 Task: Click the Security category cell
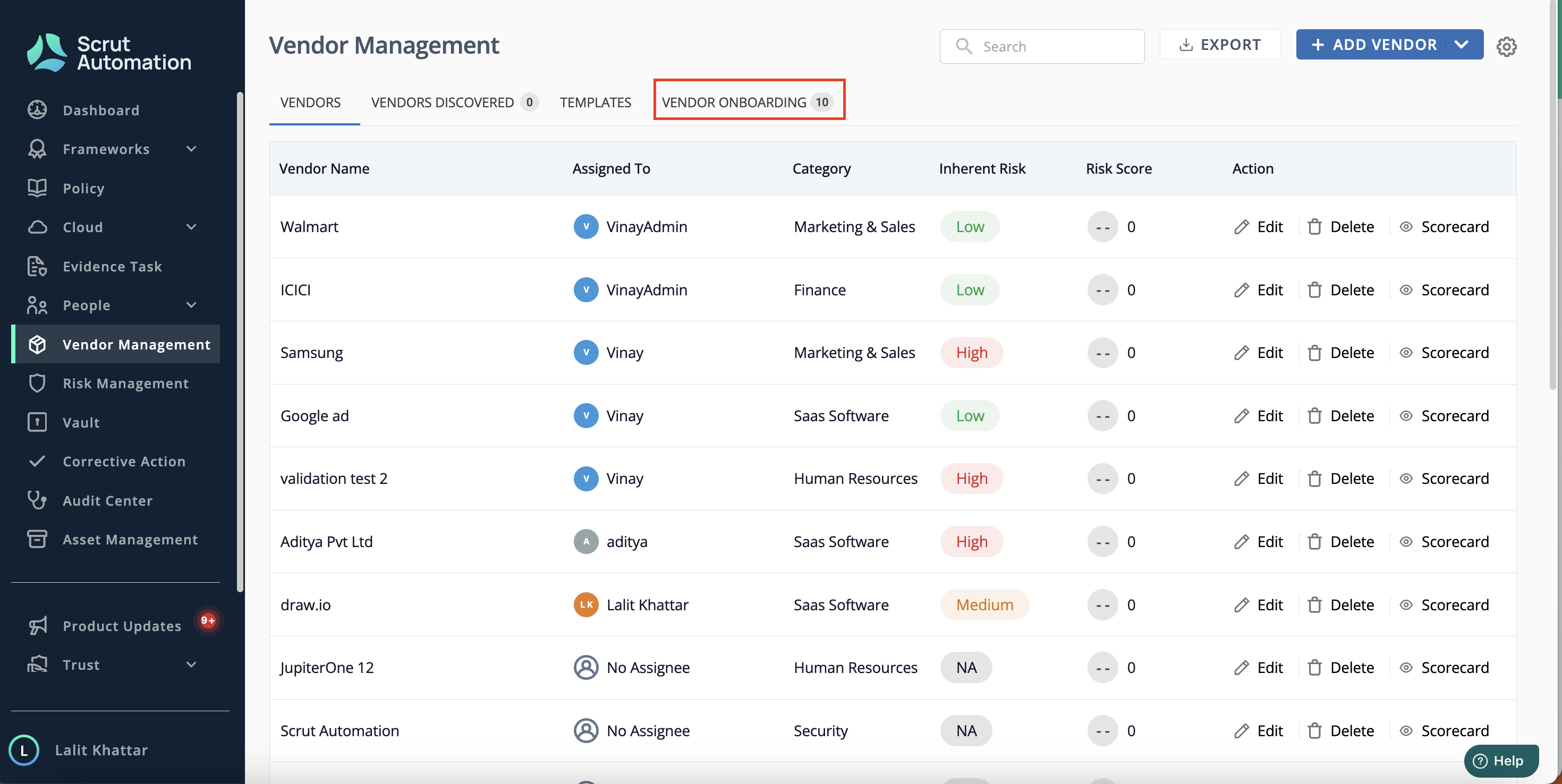(820, 731)
